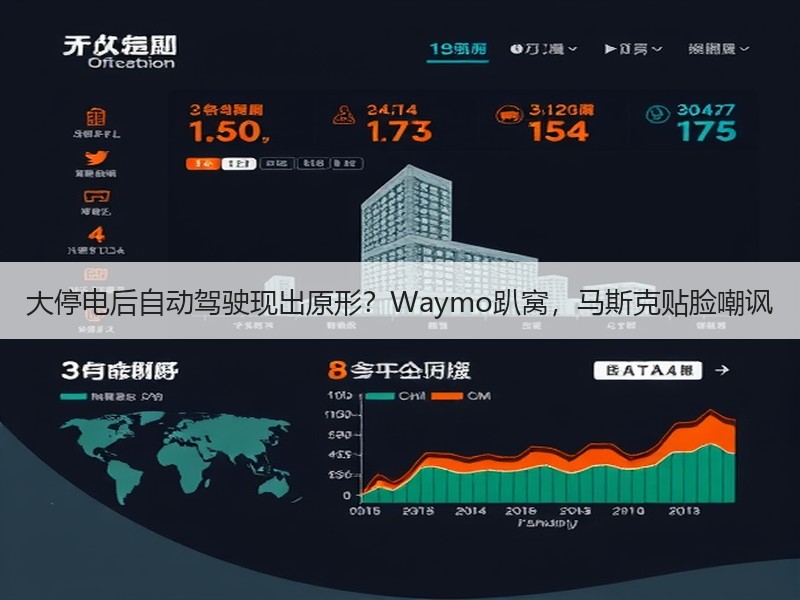
Task: Open the Oftestion logo at top left
Action: coord(120,52)
